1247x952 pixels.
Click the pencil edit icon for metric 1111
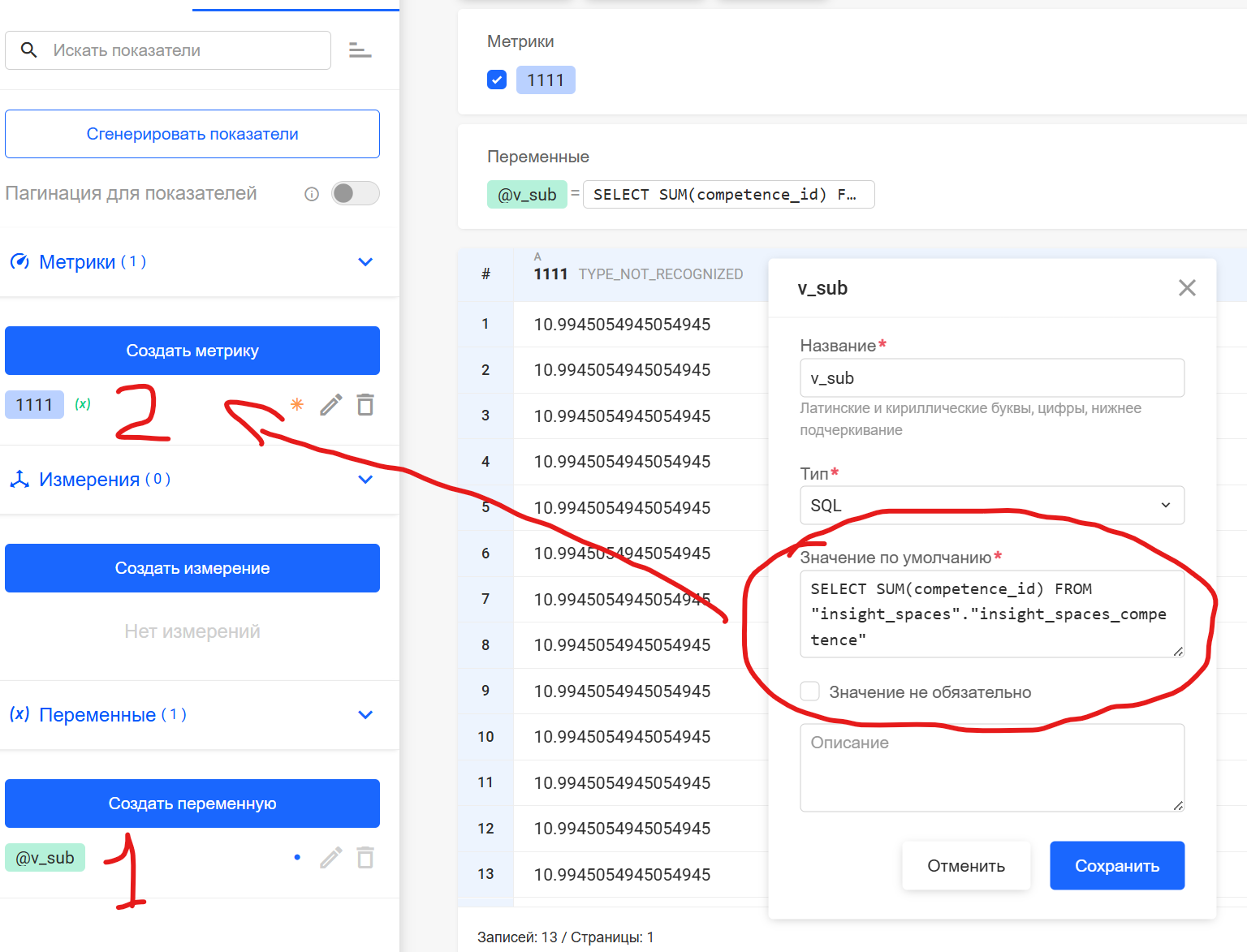tap(330, 404)
